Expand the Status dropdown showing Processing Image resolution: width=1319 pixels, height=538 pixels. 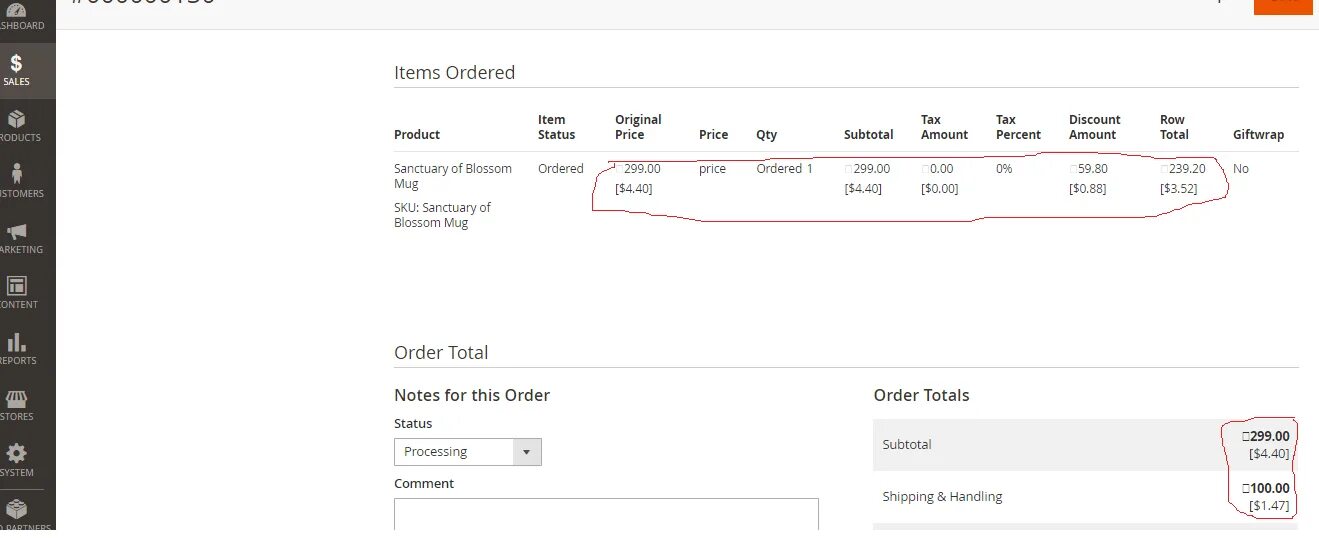pyautogui.click(x=467, y=452)
